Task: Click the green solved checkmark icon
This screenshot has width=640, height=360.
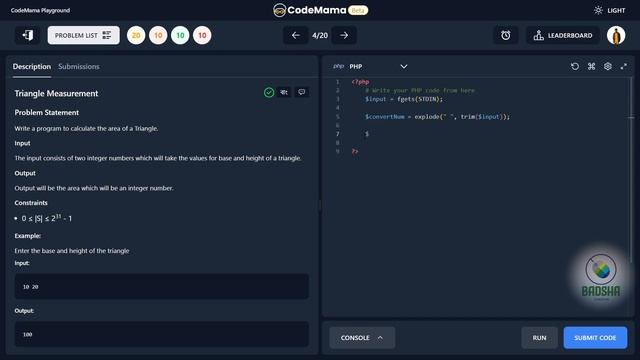Action: [x=269, y=93]
